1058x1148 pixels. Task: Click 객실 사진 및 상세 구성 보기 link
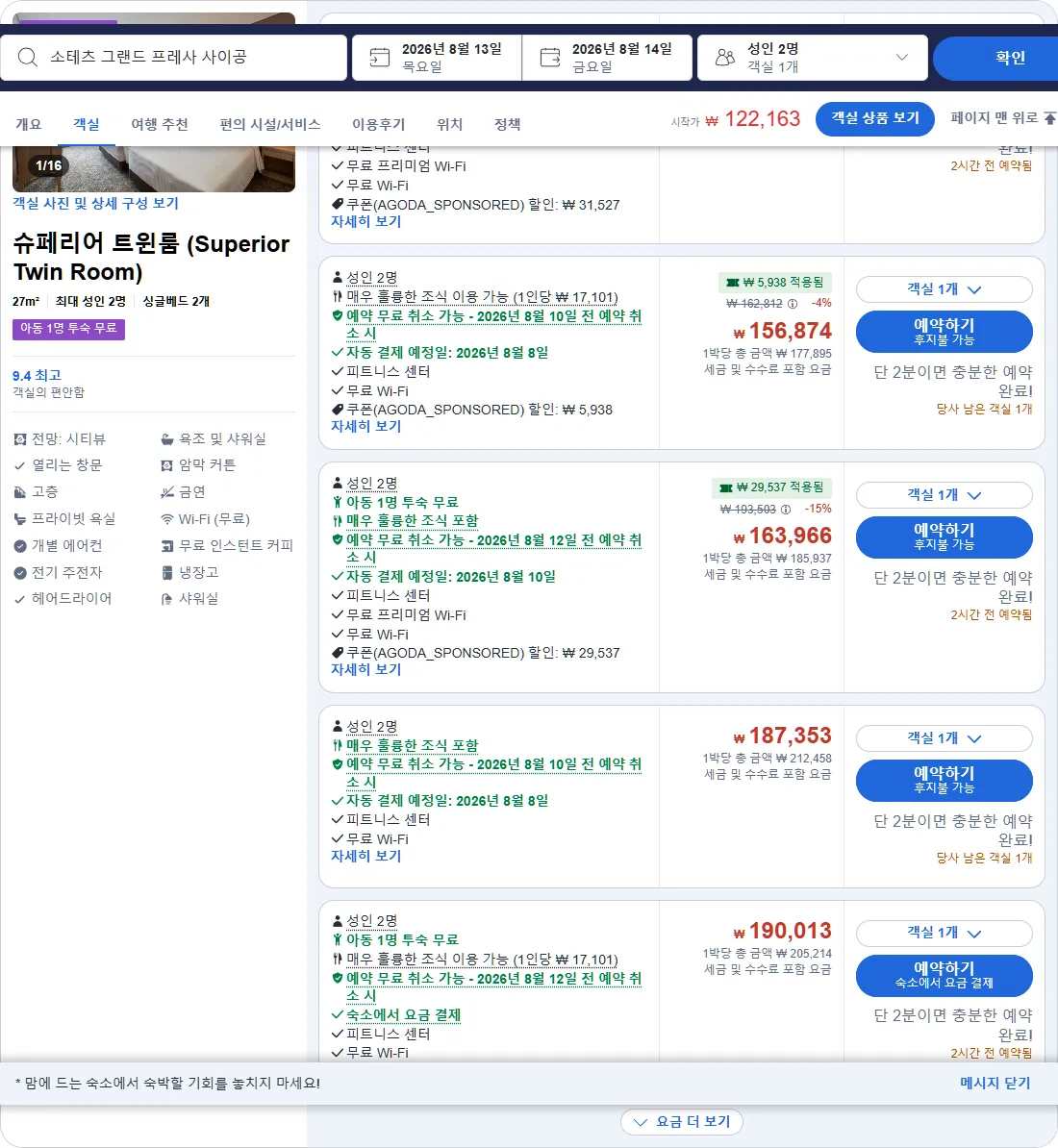(x=96, y=204)
